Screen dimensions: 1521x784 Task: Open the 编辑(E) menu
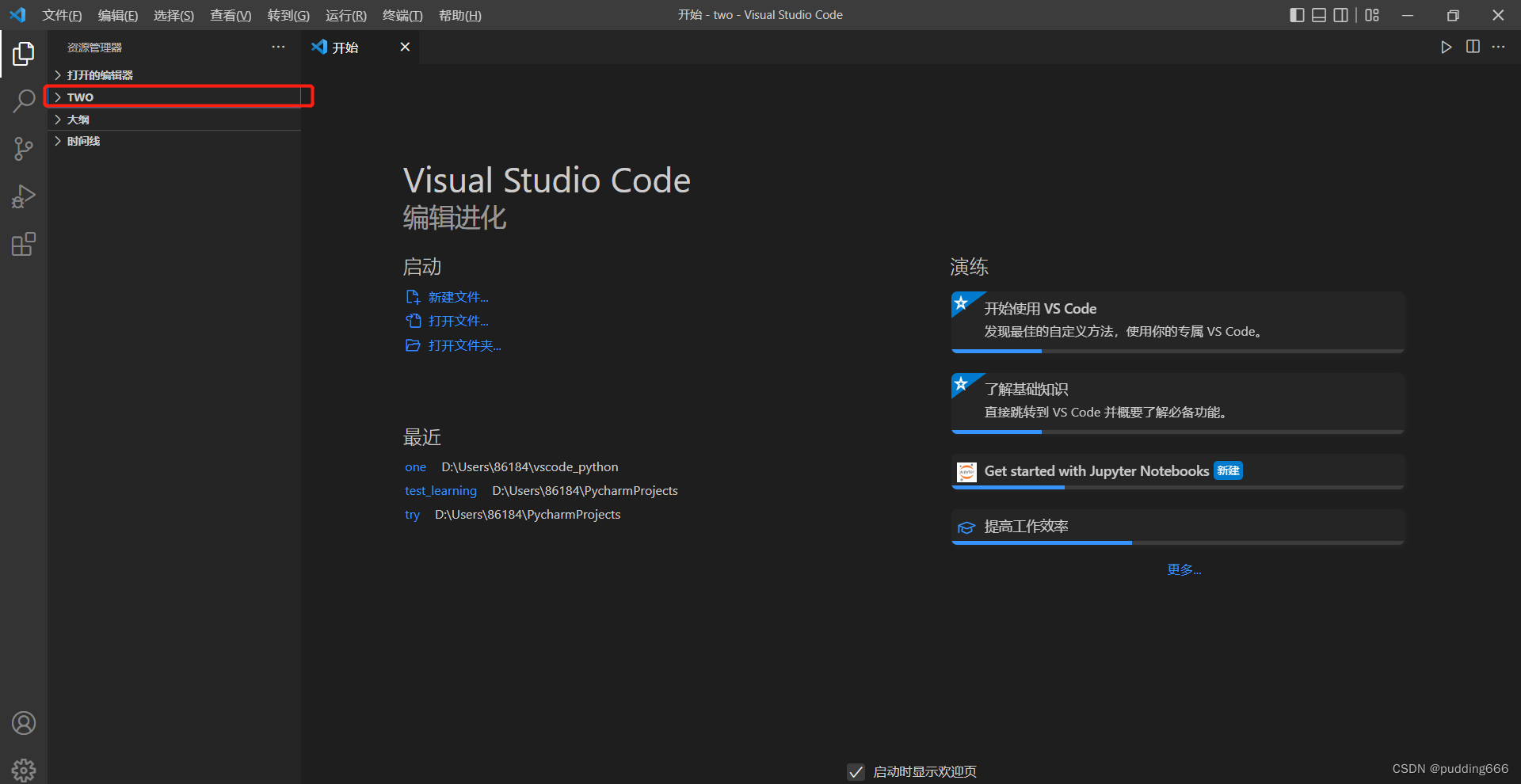click(118, 16)
